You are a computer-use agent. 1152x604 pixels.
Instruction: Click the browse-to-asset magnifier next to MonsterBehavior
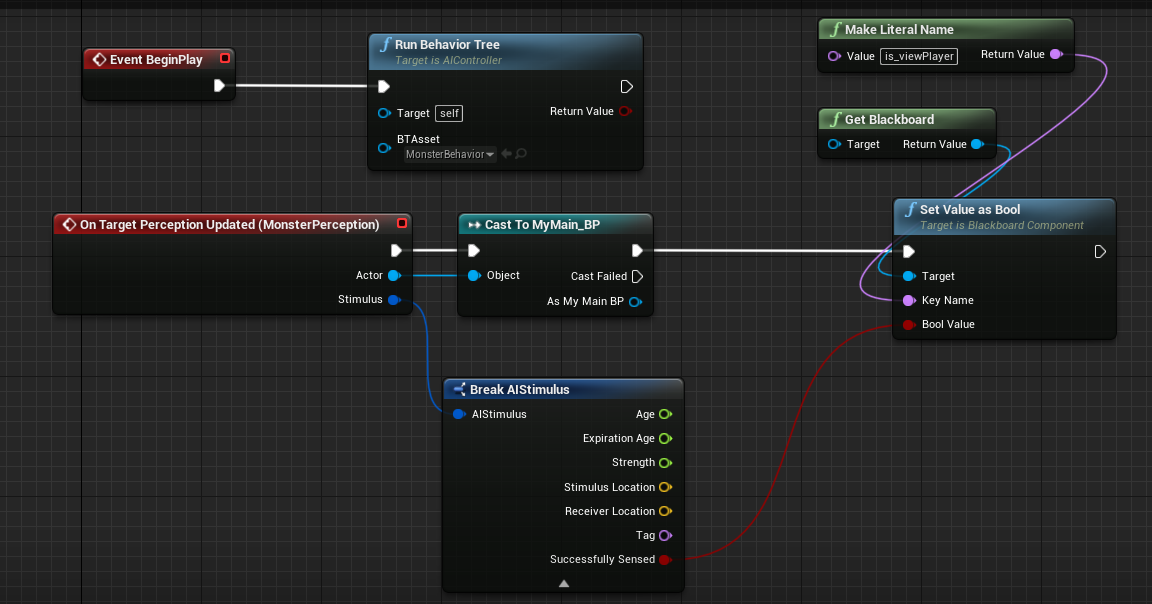[521, 154]
